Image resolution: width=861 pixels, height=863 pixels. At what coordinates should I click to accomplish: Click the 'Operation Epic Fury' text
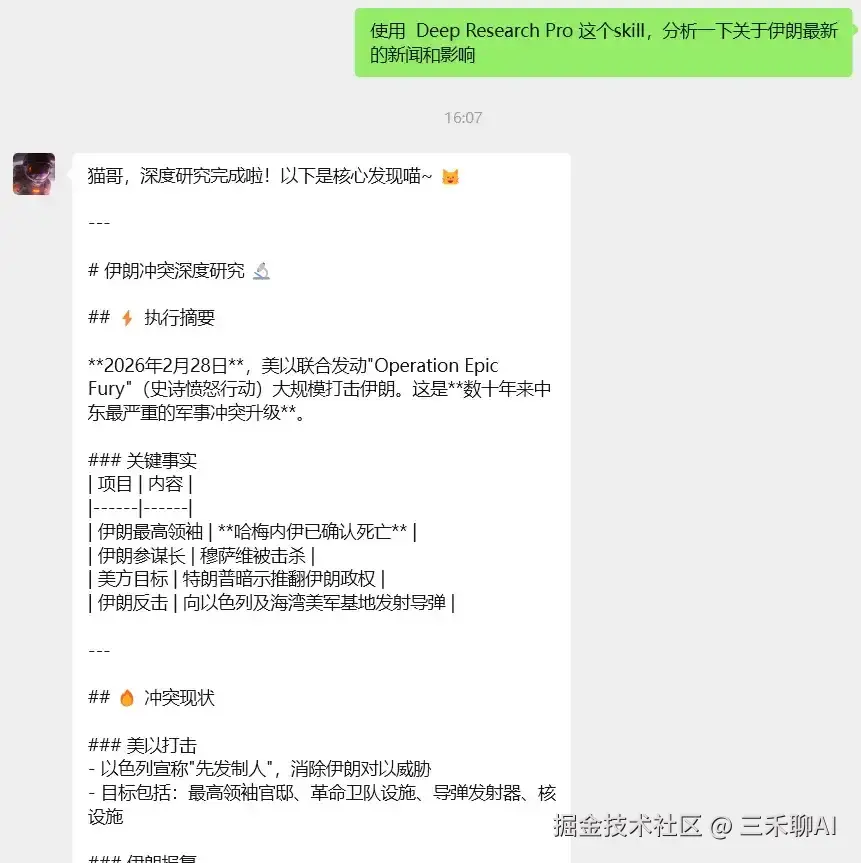(293, 377)
